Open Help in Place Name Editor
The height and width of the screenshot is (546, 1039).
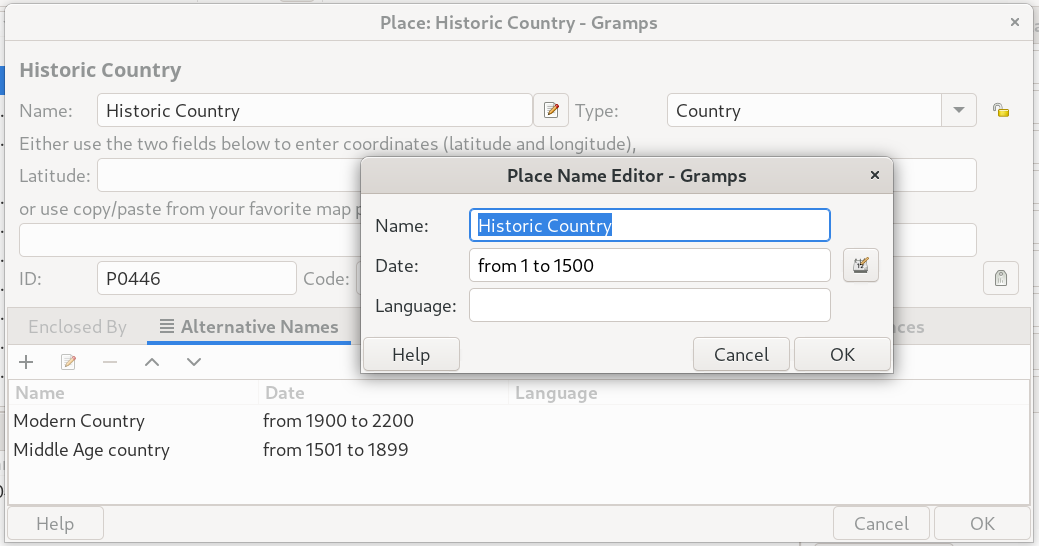tap(411, 355)
